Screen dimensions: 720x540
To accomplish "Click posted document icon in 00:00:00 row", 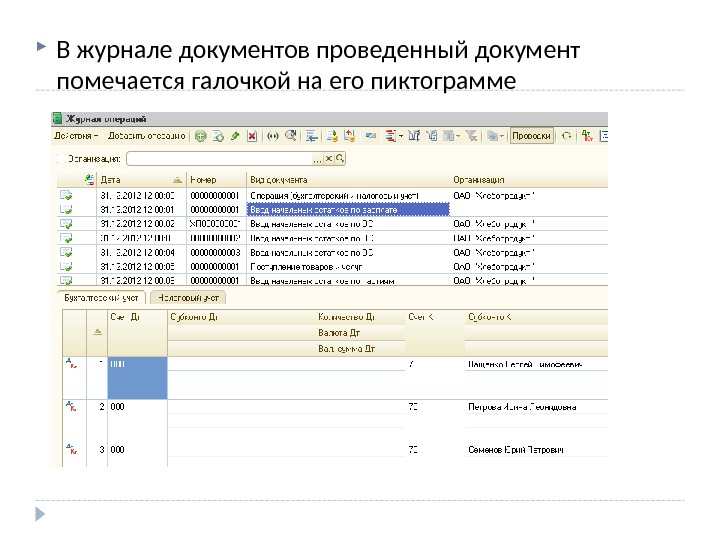I will (x=66, y=195).
